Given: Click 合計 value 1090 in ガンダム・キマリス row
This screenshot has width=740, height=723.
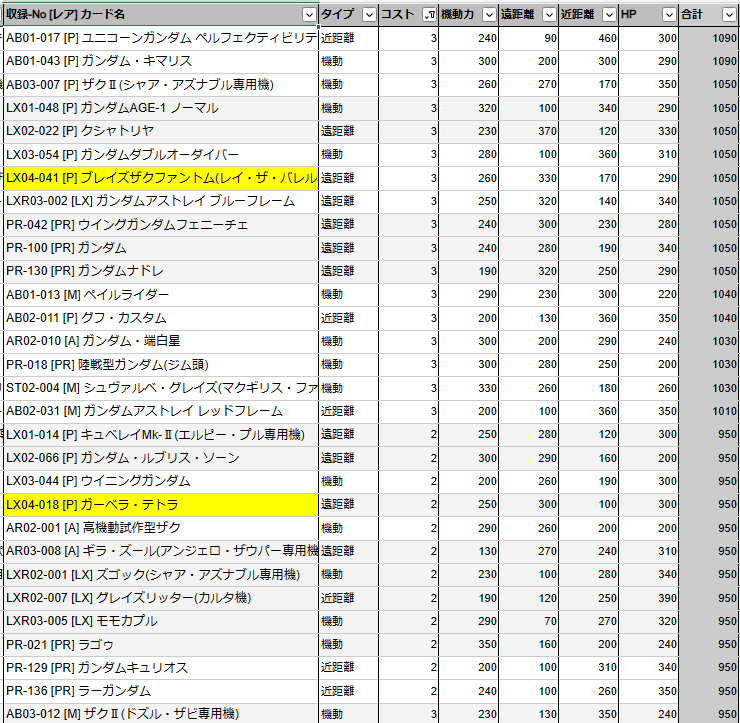Looking at the screenshot, I should point(709,61).
